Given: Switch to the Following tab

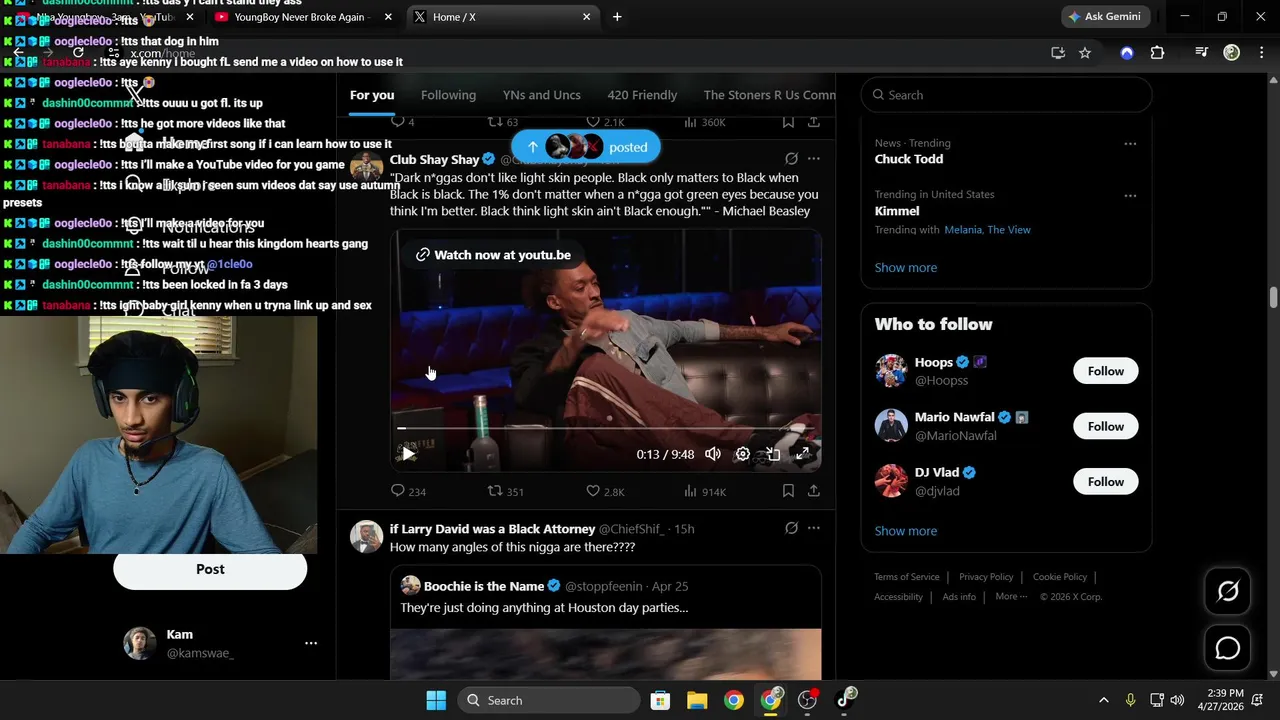Looking at the screenshot, I should point(448,95).
